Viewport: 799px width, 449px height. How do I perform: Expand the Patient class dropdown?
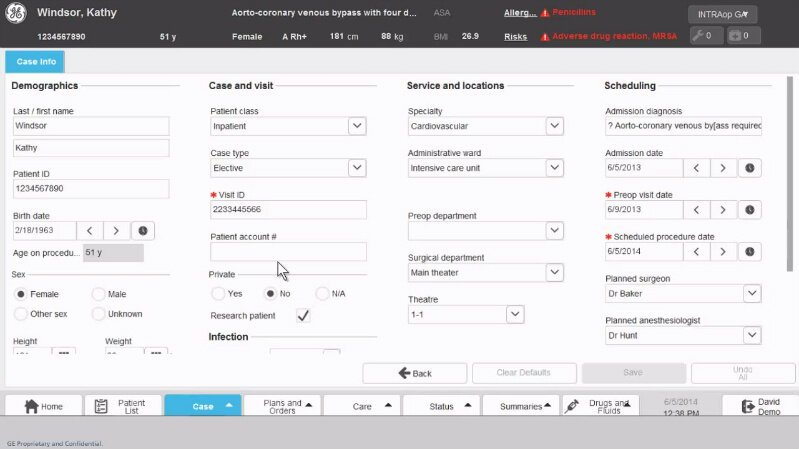click(x=357, y=127)
